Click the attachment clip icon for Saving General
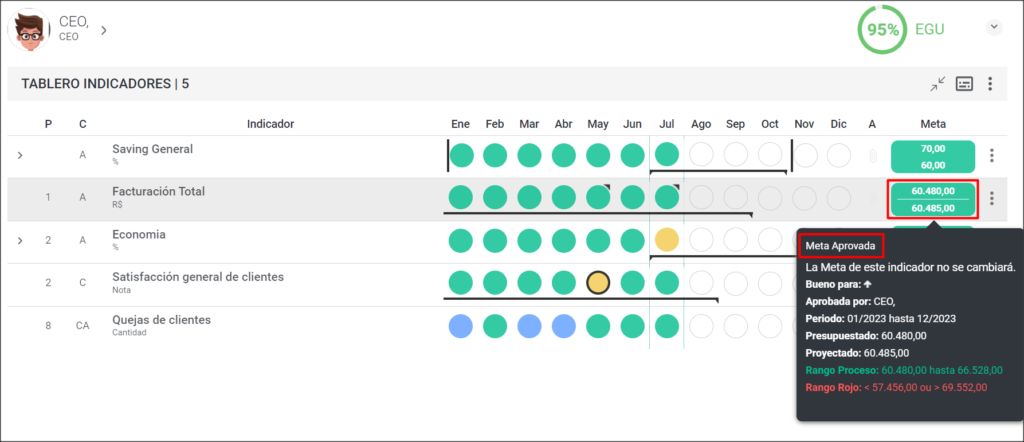The image size is (1024, 442). click(871, 155)
